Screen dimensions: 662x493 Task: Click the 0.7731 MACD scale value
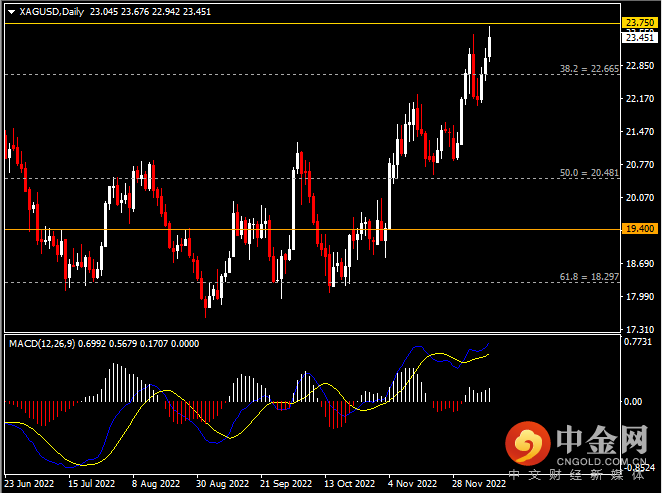(x=639, y=342)
